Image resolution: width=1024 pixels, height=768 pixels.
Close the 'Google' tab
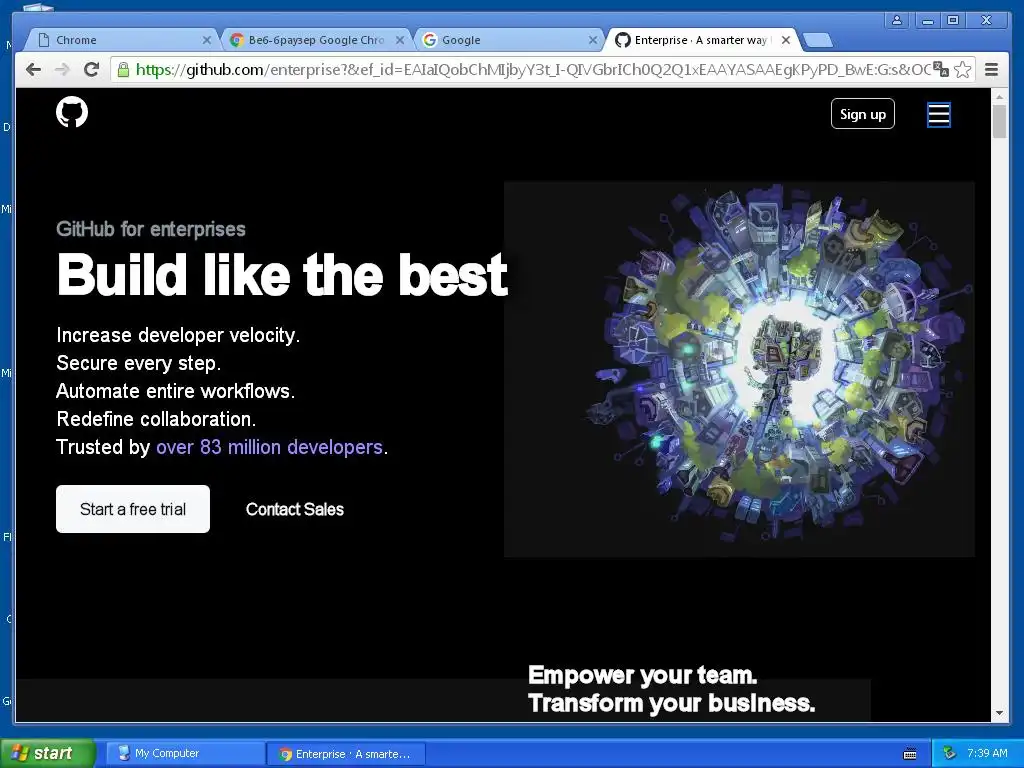coord(592,40)
